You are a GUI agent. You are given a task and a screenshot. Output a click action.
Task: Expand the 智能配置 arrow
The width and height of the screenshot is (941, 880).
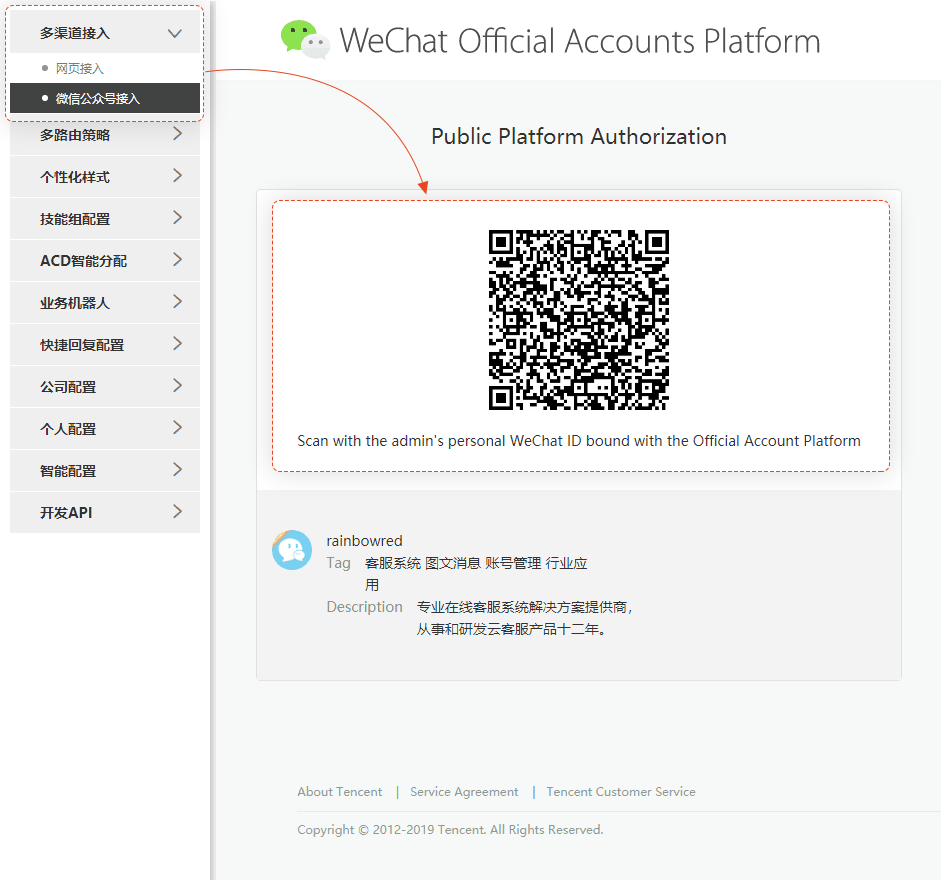177,470
